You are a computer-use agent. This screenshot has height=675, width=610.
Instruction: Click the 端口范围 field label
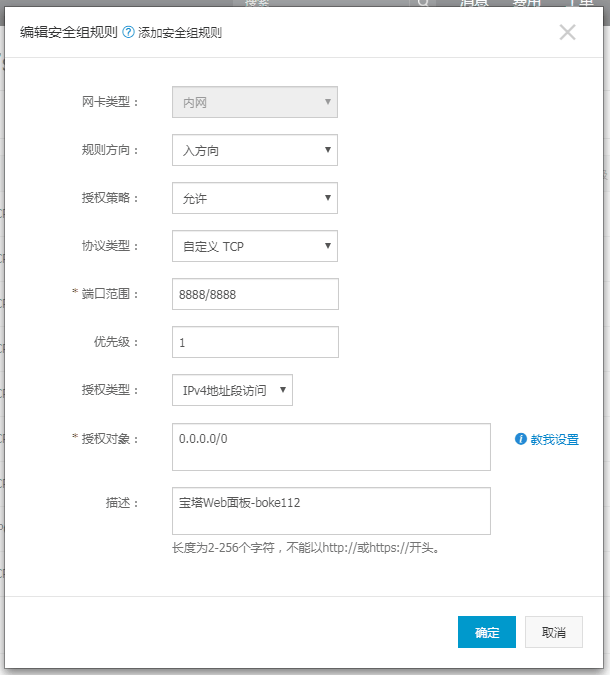(x=110, y=294)
